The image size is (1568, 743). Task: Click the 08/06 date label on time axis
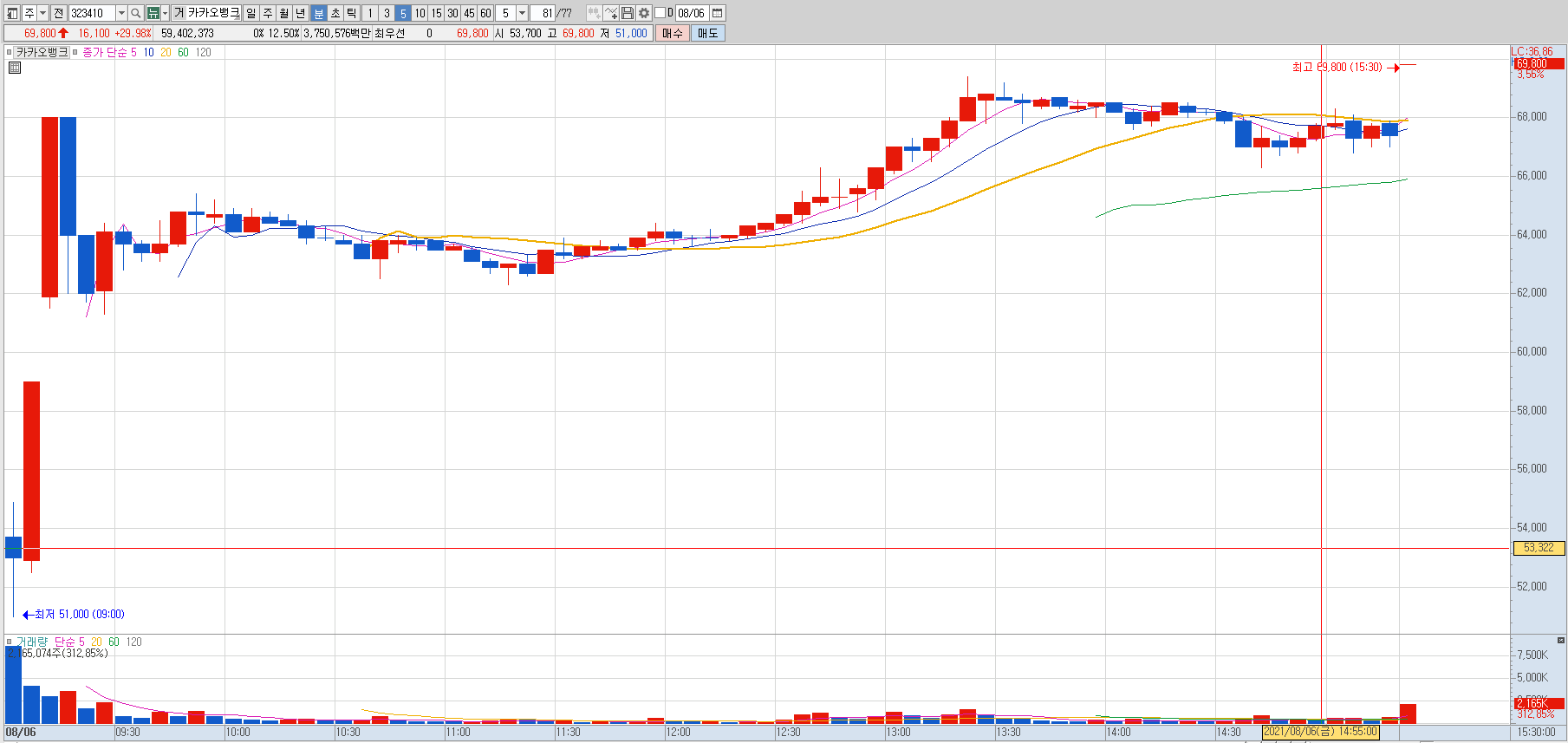(x=21, y=733)
